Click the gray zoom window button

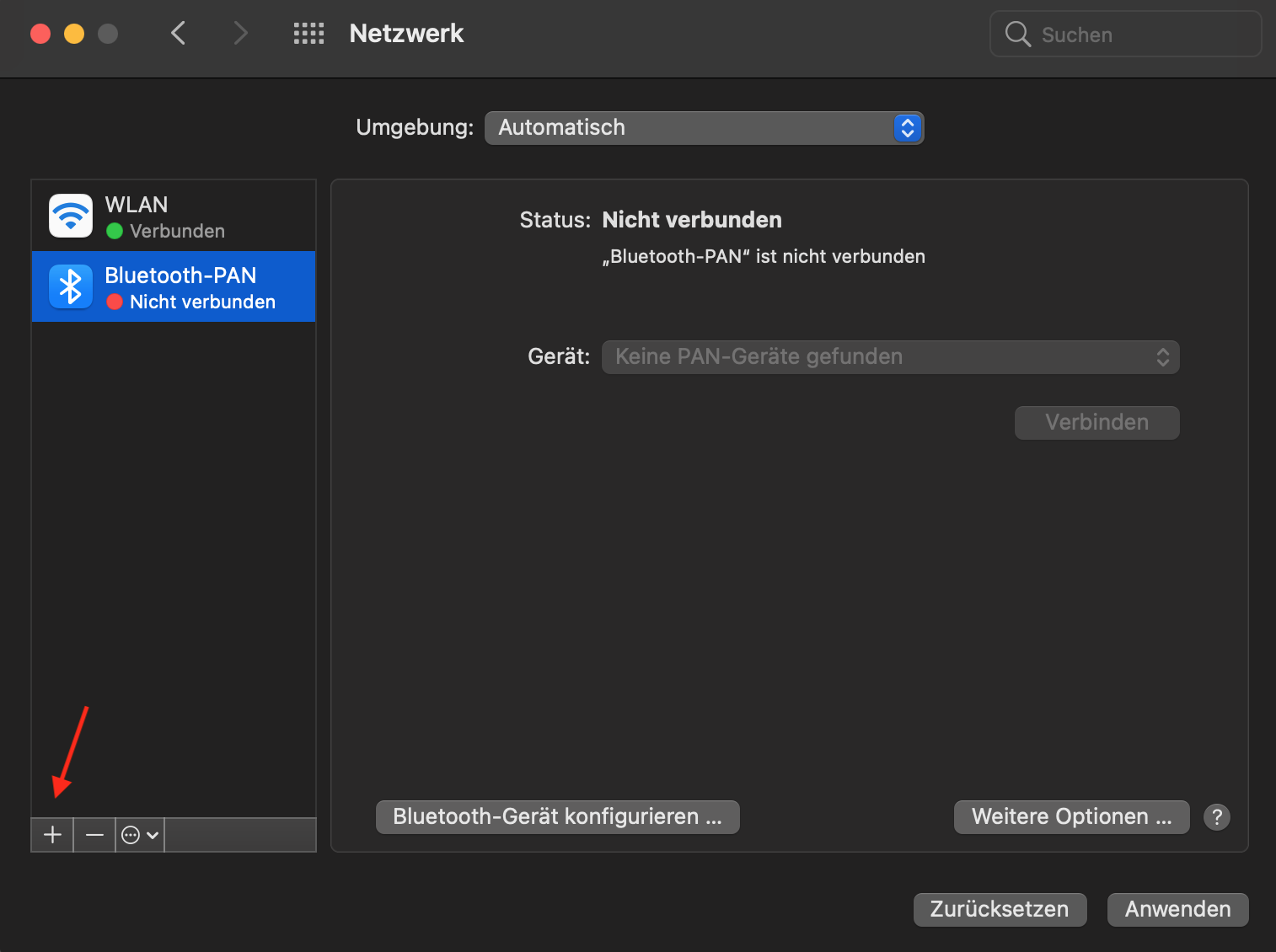[x=108, y=34]
